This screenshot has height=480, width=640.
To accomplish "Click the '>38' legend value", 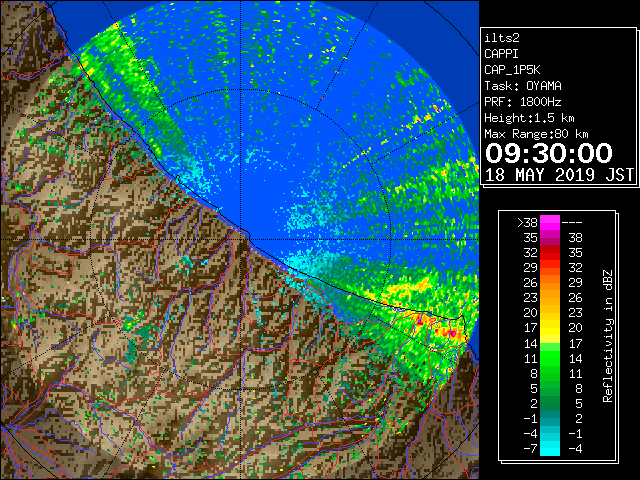I will 527,223.
